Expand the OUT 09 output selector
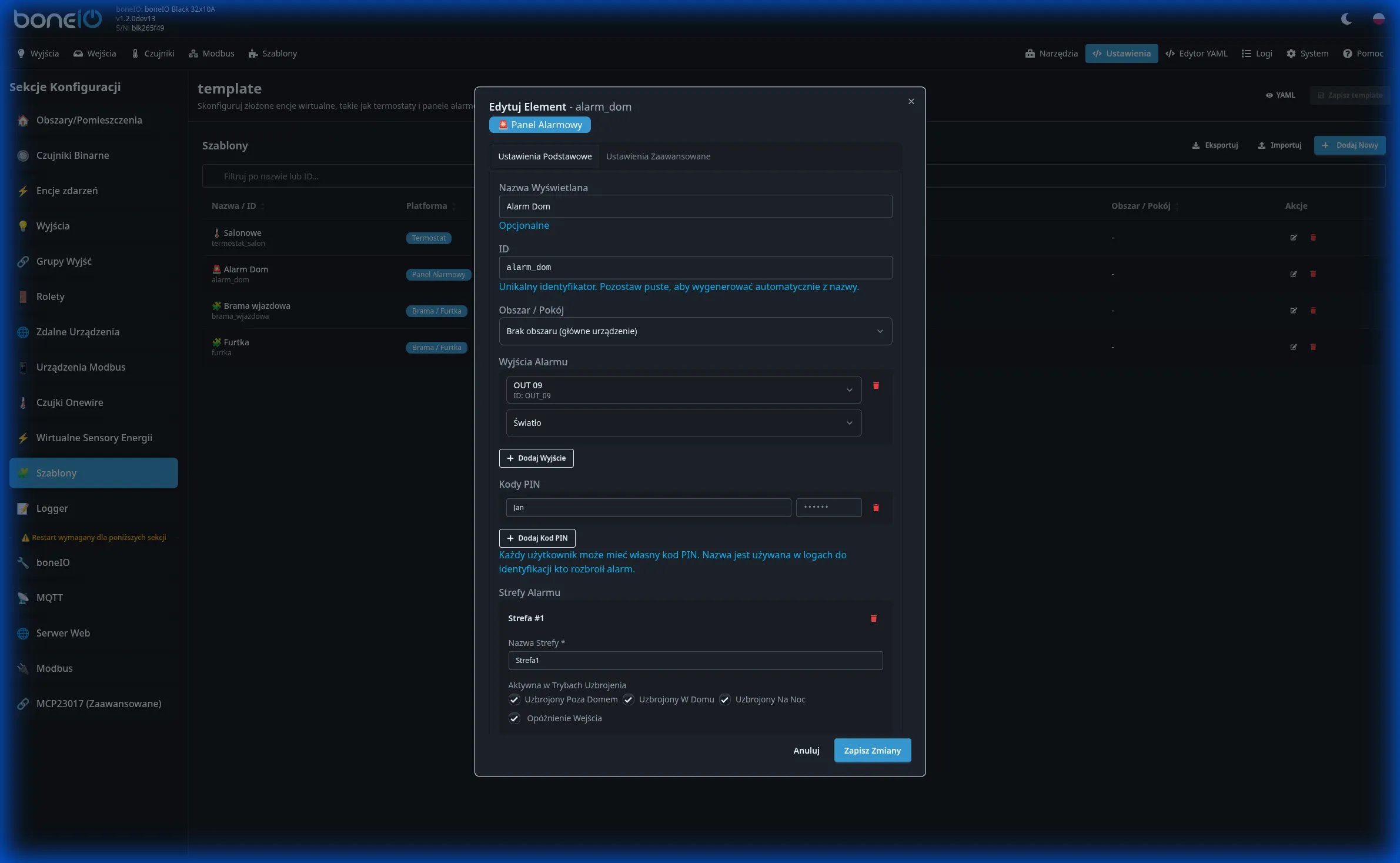The height and width of the screenshot is (863, 1400). point(683,390)
